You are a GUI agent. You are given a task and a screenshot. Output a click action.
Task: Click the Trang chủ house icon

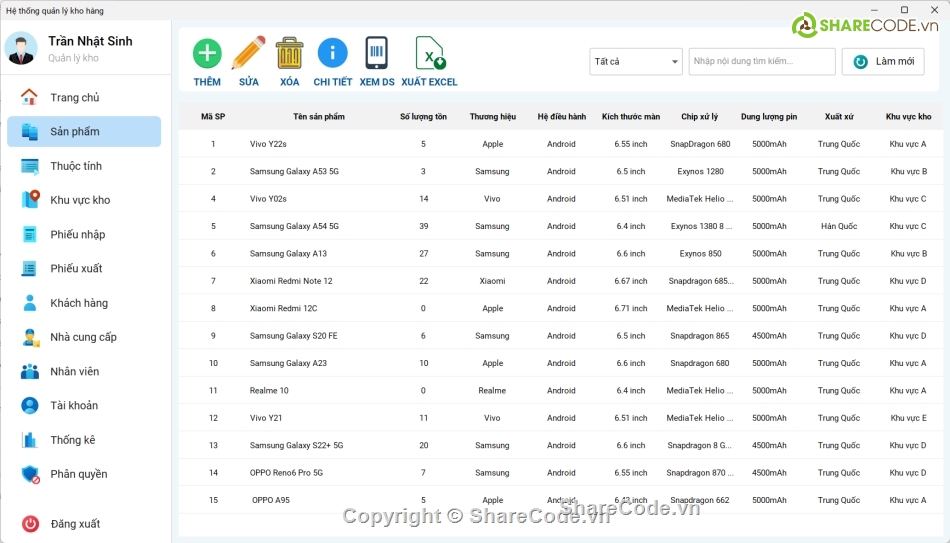pos(29,97)
